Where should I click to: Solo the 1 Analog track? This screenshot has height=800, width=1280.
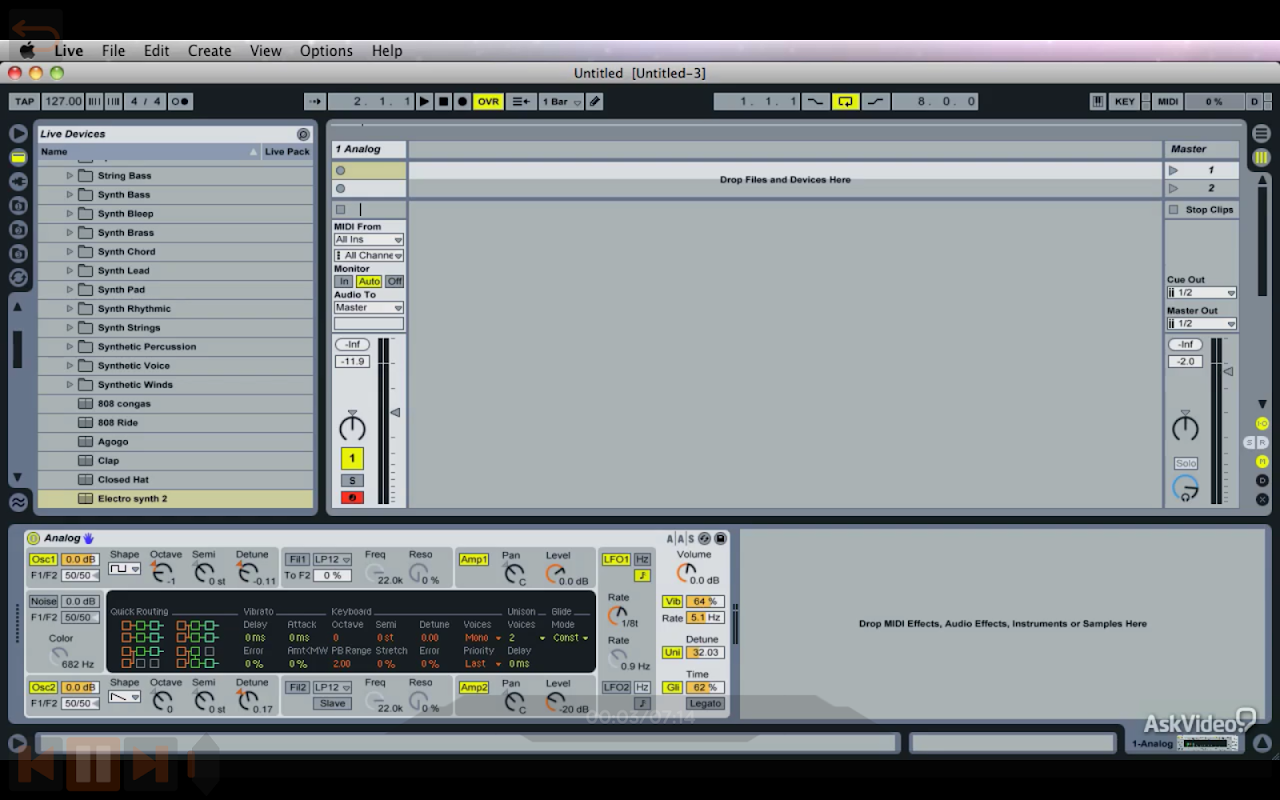352,481
